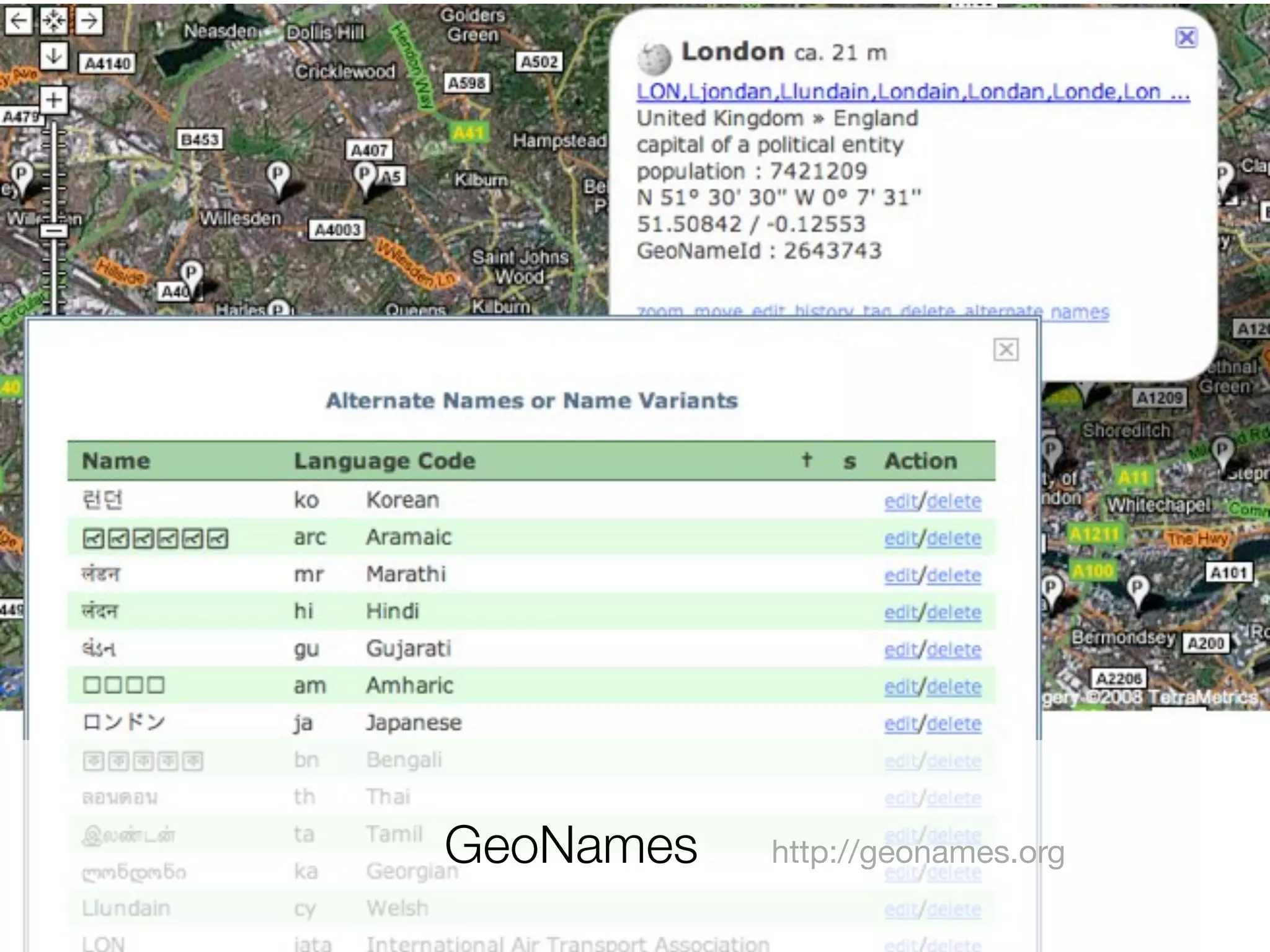Click the zoom slider handle on the track
This screenshot has height=952, width=1270.
click(x=54, y=231)
